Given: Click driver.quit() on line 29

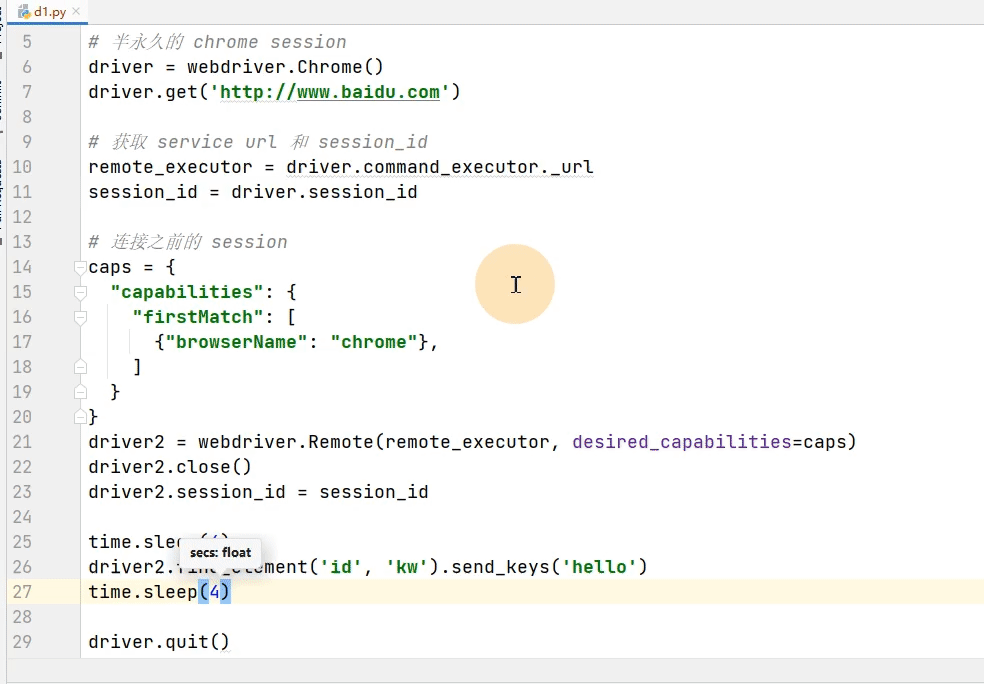Looking at the screenshot, I should [x=159, y=642].
